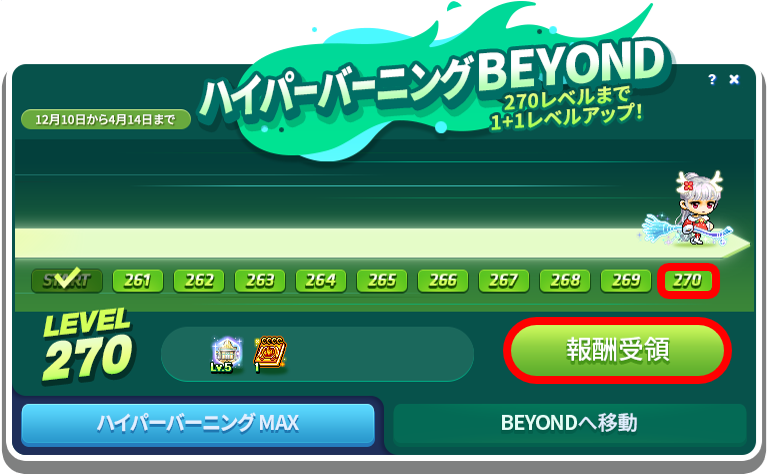
Task: Click the question mark help icon
Action: tap(712, 79)
